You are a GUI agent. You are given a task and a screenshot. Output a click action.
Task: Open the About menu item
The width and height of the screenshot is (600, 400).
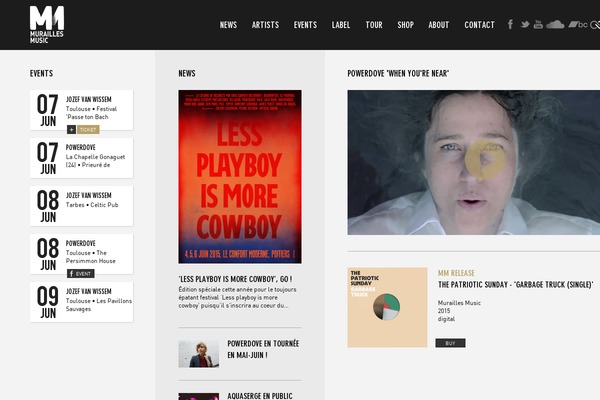[439, 25]
